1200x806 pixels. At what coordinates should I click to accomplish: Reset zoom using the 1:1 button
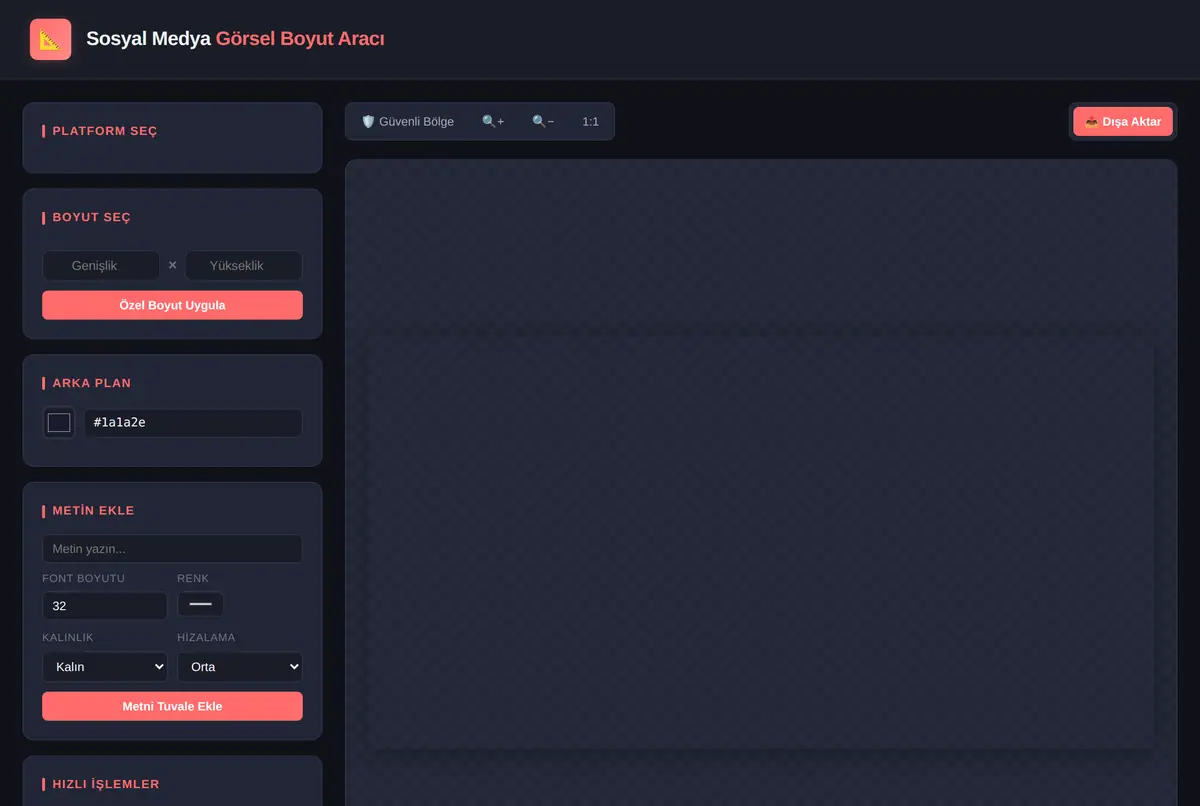point(590,121)
